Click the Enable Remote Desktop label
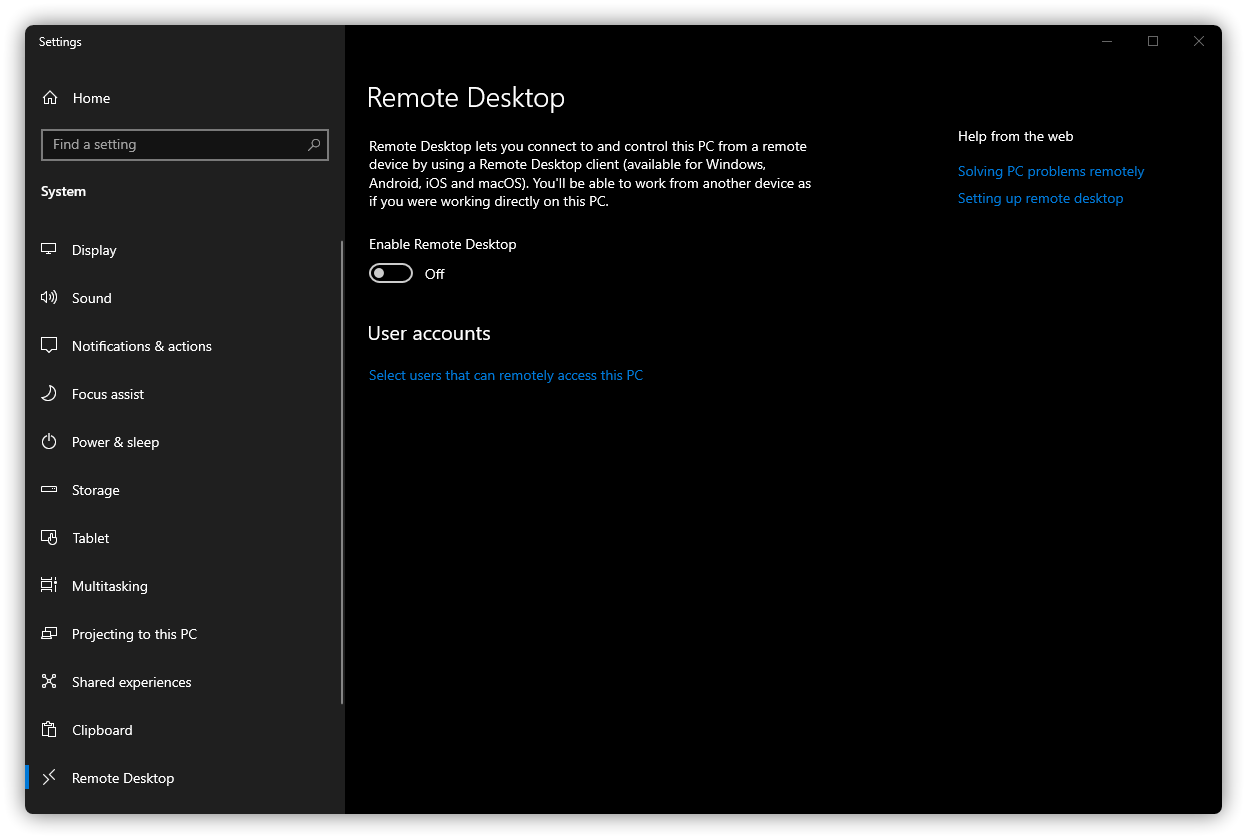Screen dimensions: 1247x839 pos(443,244)
